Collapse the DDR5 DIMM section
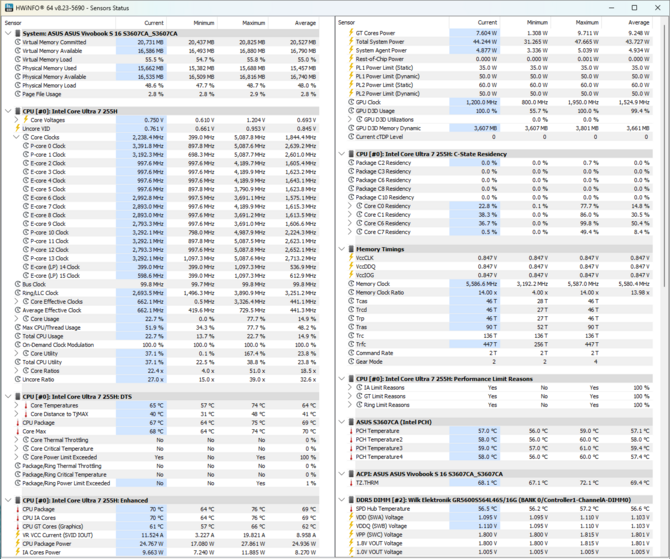The height and width of the screenshot is (559, 670). pyautogui.click(x=342, y=500)
